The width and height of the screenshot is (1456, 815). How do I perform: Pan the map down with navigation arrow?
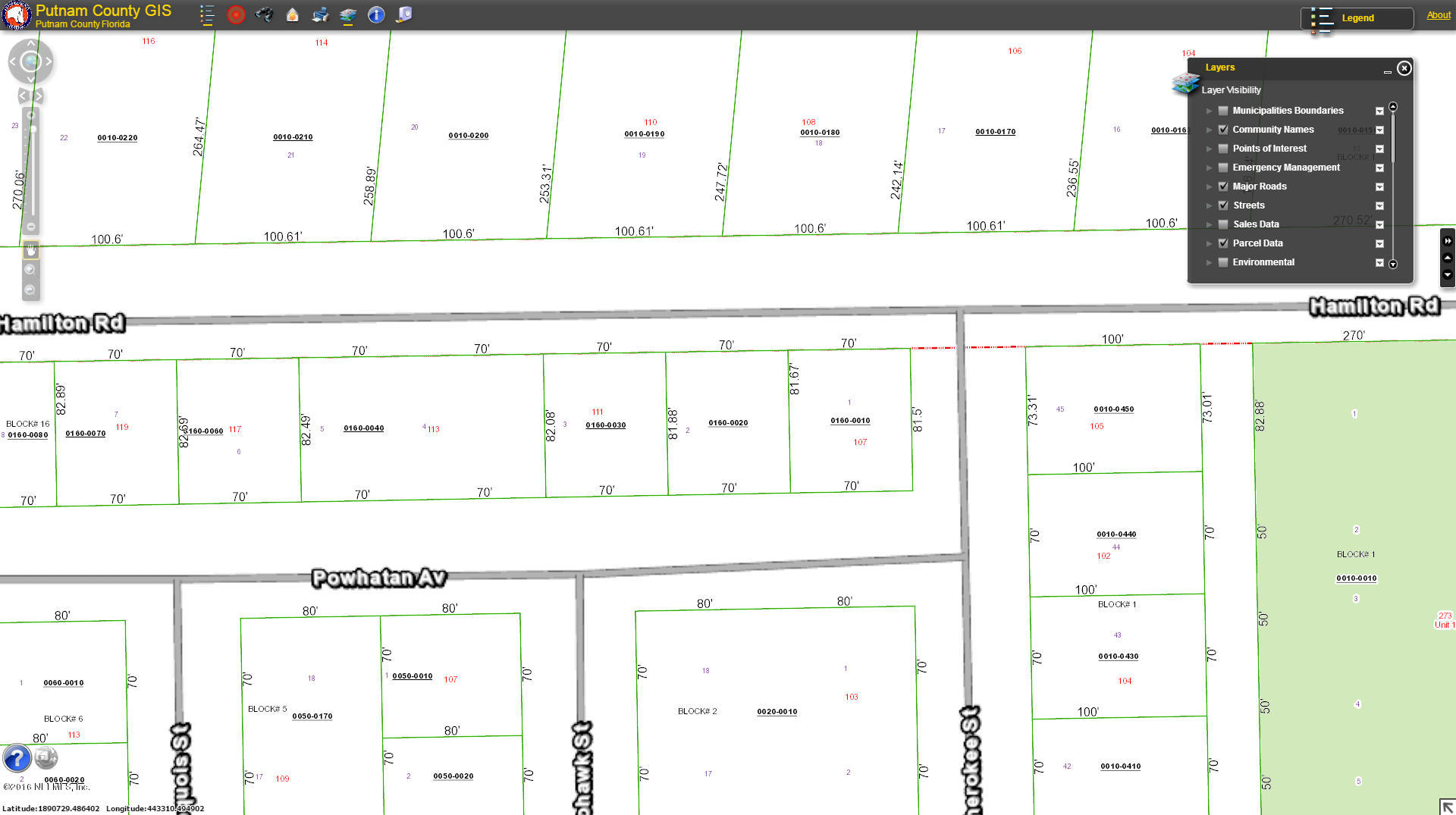click(x=30, y=80)
